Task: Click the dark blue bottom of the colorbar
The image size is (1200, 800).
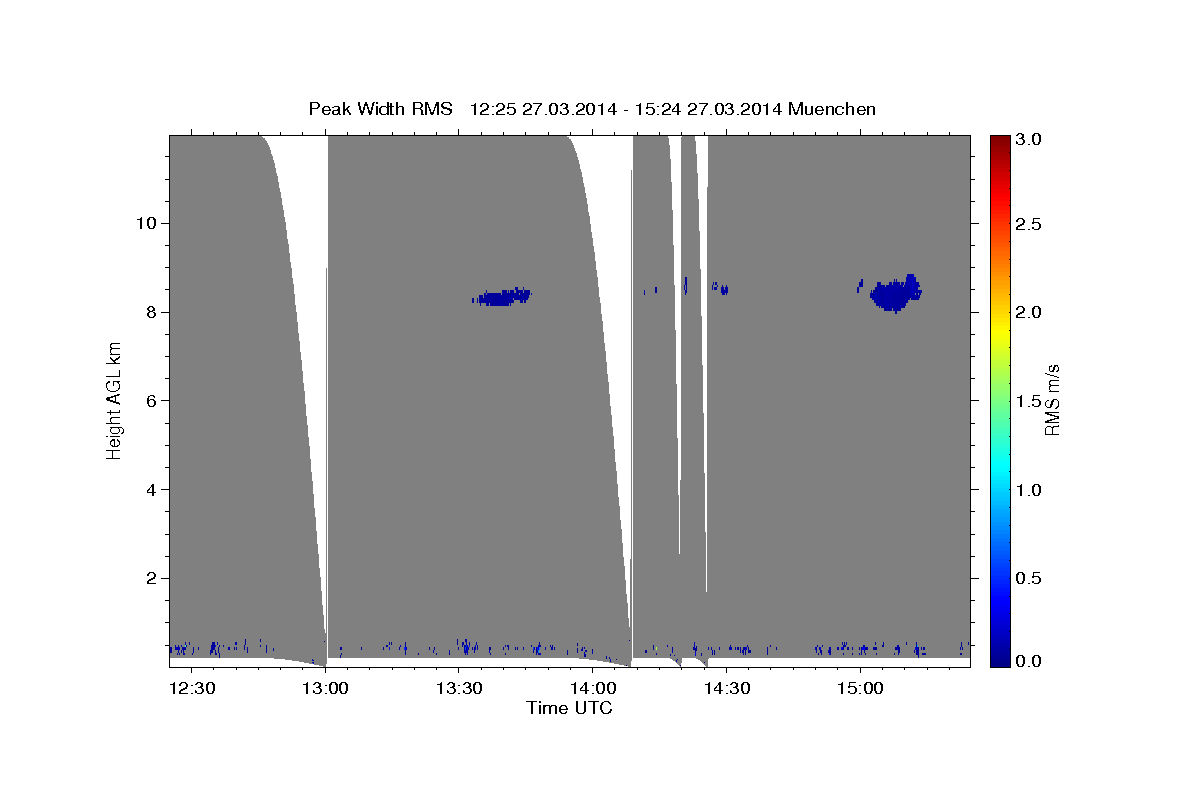Action: tap(1000, 660)
